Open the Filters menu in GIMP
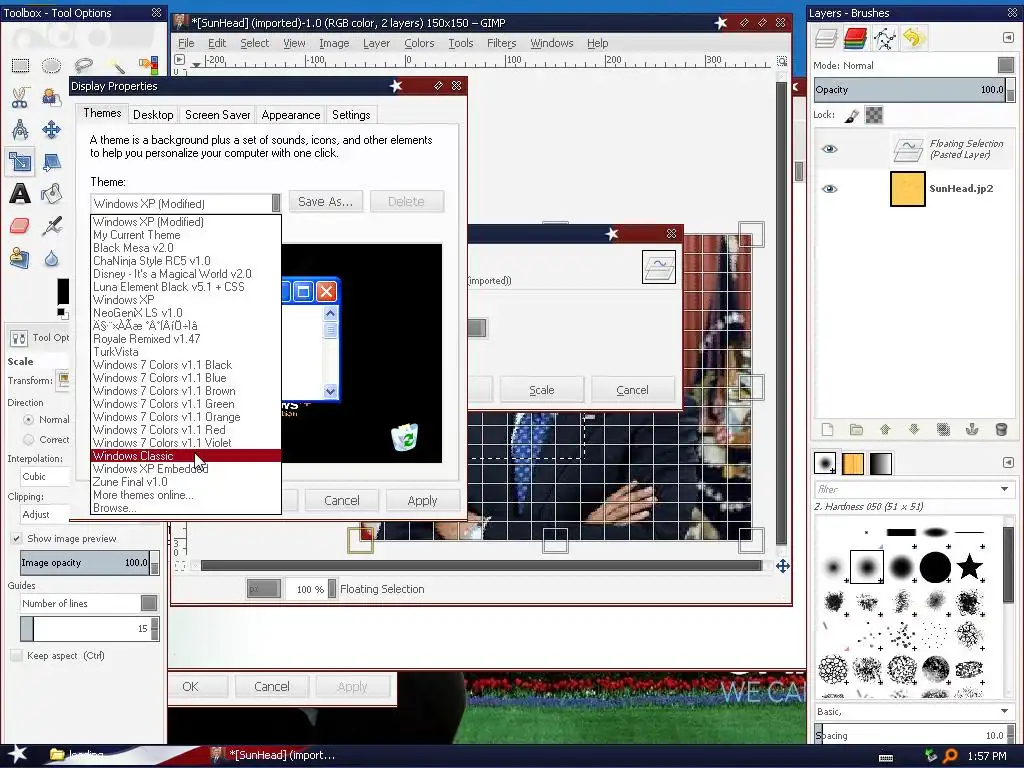 pyautogui.click(x=502, y=43)
